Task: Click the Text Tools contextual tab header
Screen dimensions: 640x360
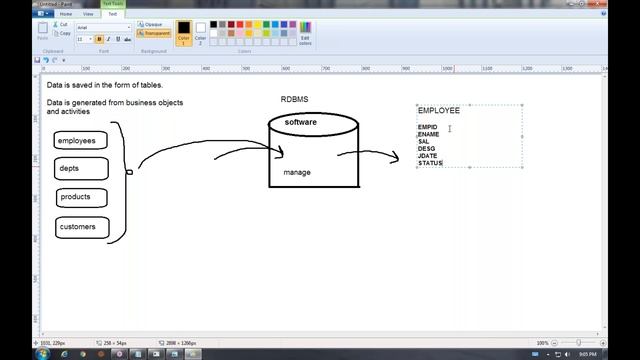Action: pyautogui.click(x=113, y=4)
